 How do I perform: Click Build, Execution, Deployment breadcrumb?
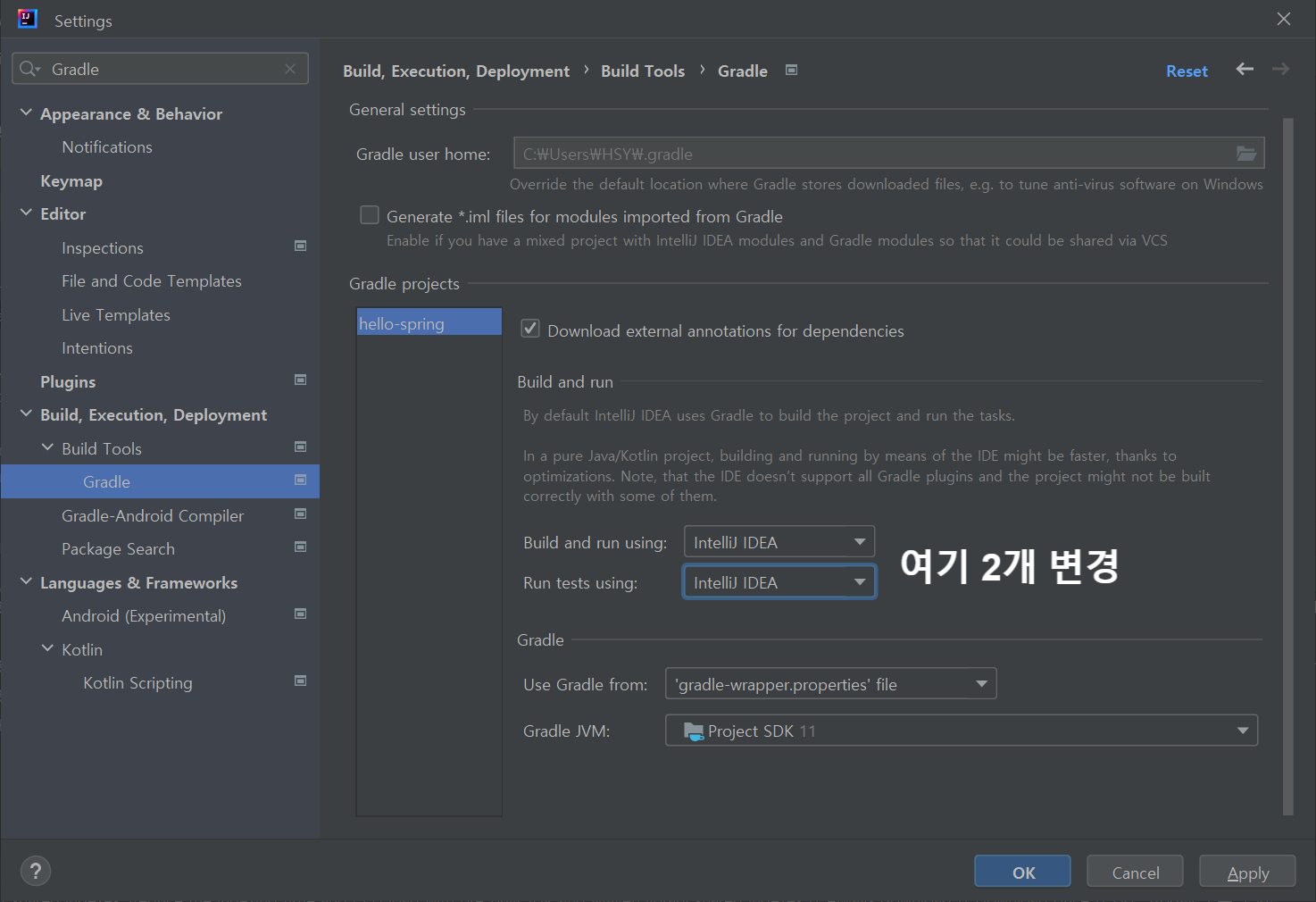(456, 71)
